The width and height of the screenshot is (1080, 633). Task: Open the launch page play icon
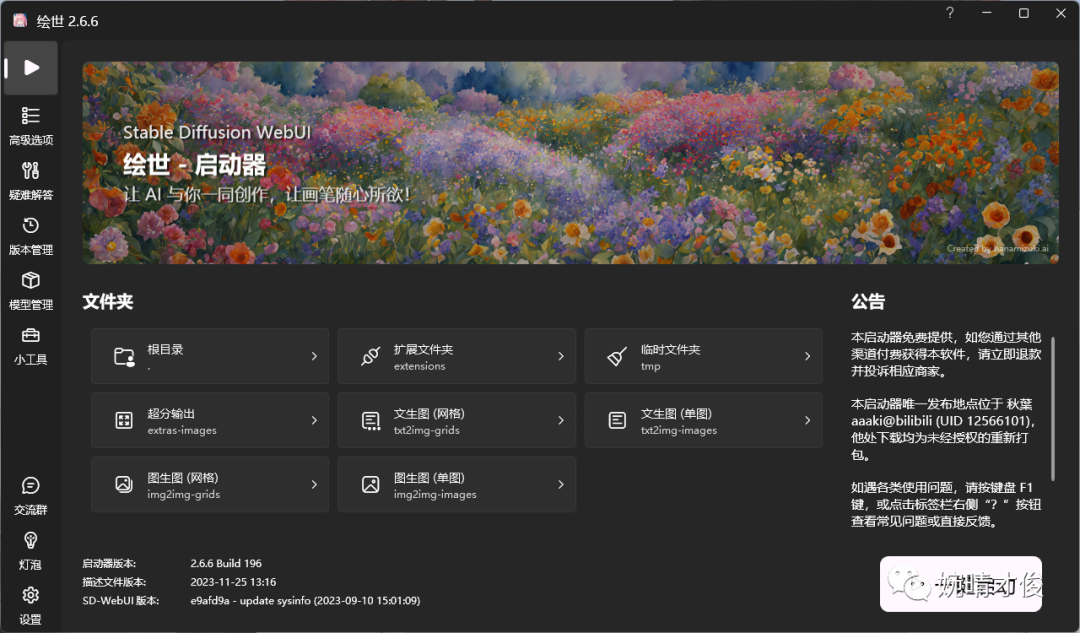[x=31, y=68]
